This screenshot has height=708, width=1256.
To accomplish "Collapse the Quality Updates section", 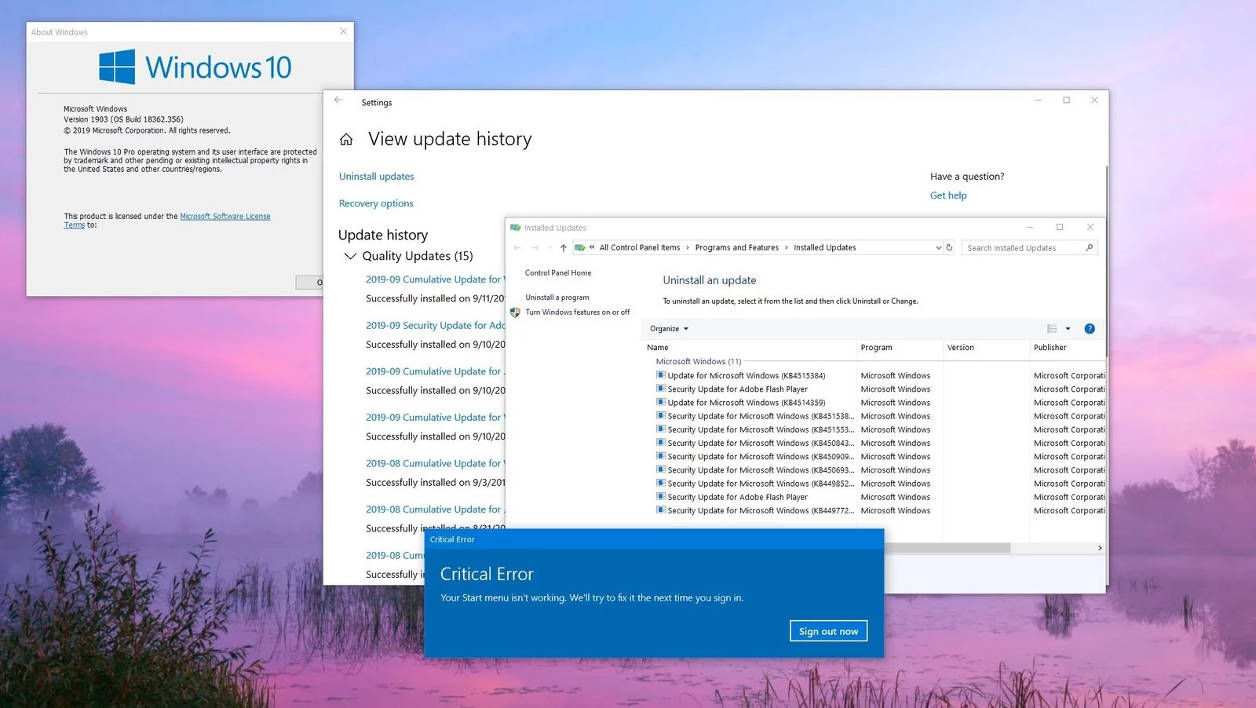I will pos(350,256).
